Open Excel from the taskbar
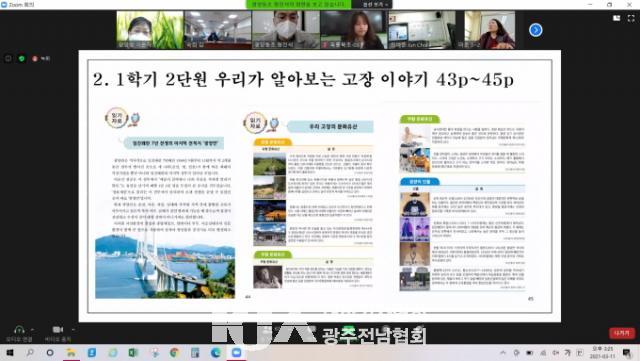 click(133, 352)
